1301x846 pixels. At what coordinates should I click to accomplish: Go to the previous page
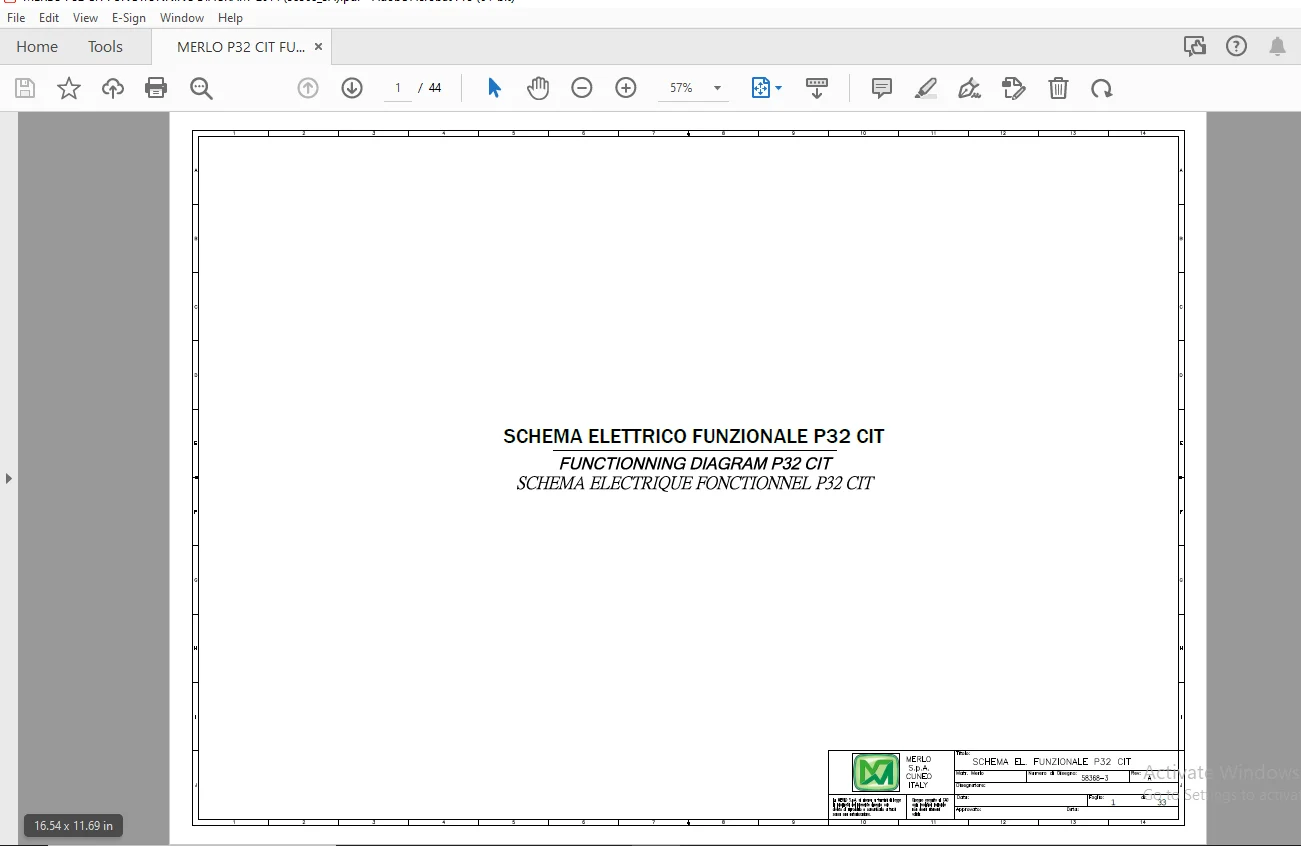[x=308, y=88]
